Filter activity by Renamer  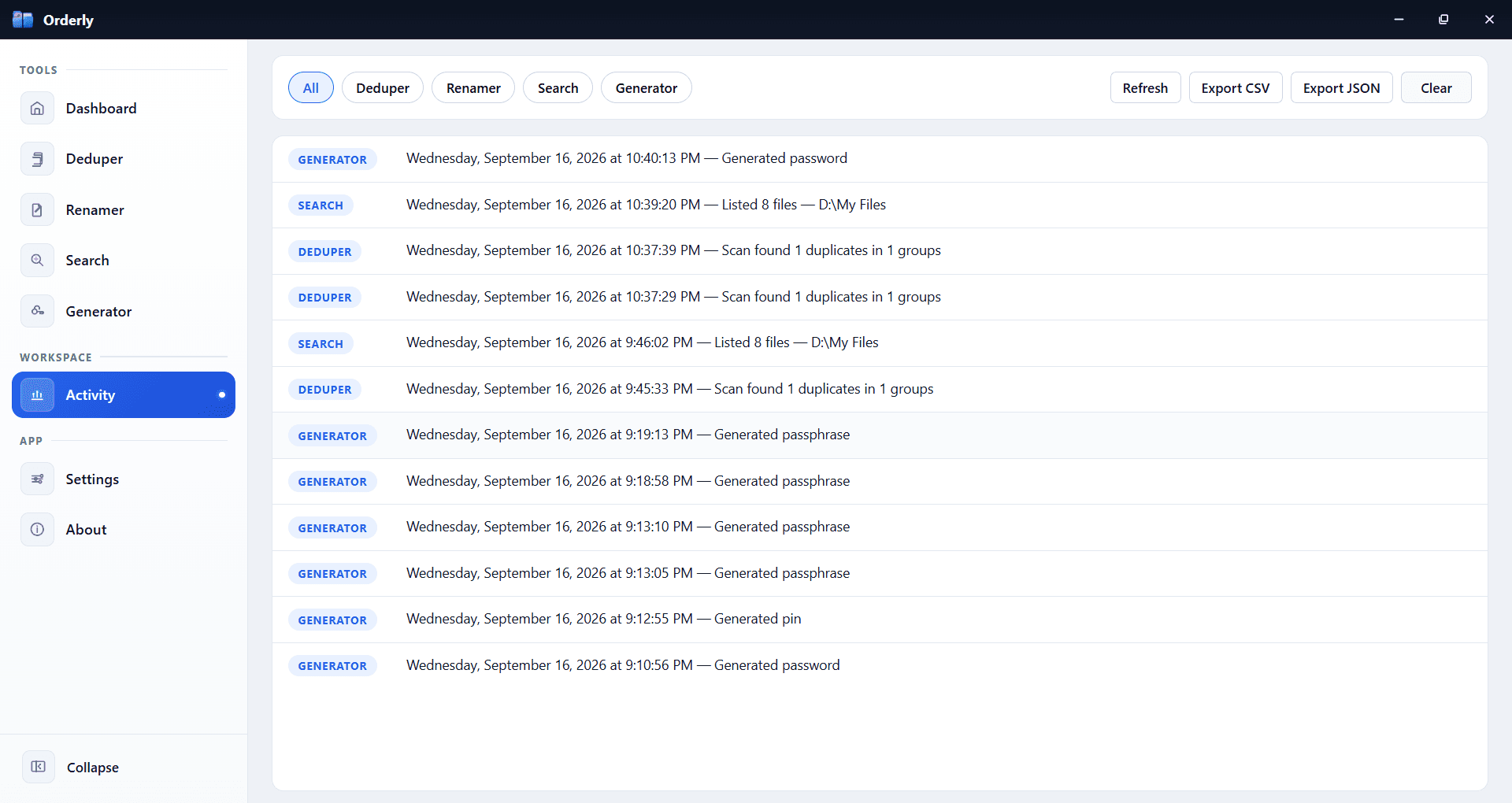(x=473, y=88)
